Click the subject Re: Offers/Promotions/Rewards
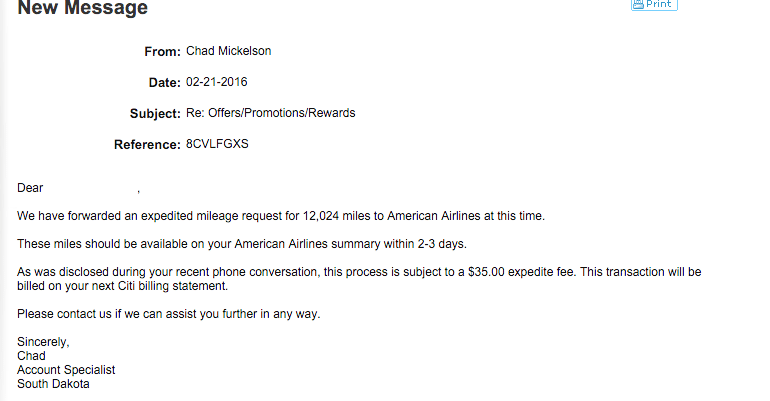This screenshot has width=770, height=401. click(x=271, y=113)
